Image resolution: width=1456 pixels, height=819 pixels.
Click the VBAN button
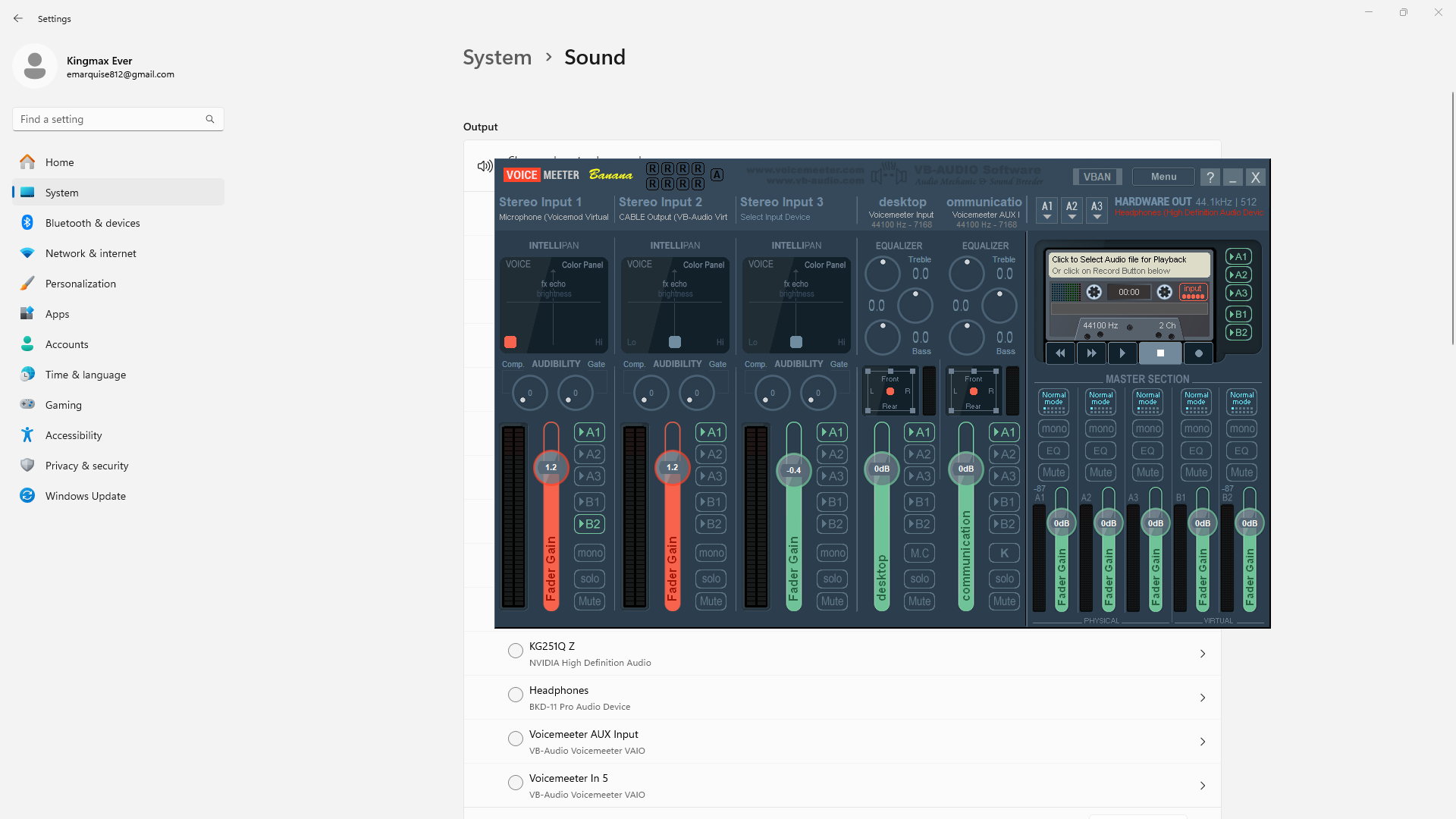[x=1097, y=177]
